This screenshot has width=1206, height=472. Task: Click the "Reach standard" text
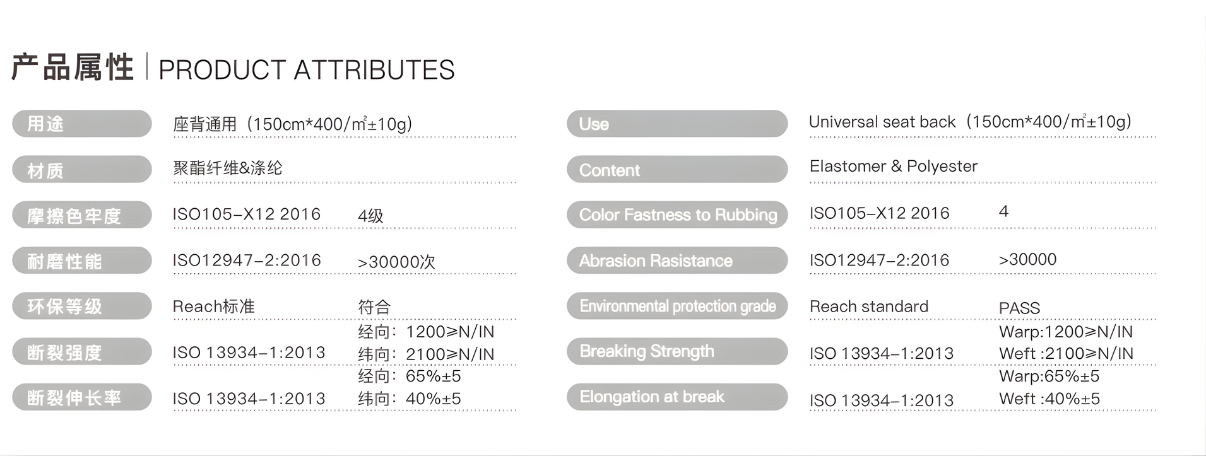869,306
